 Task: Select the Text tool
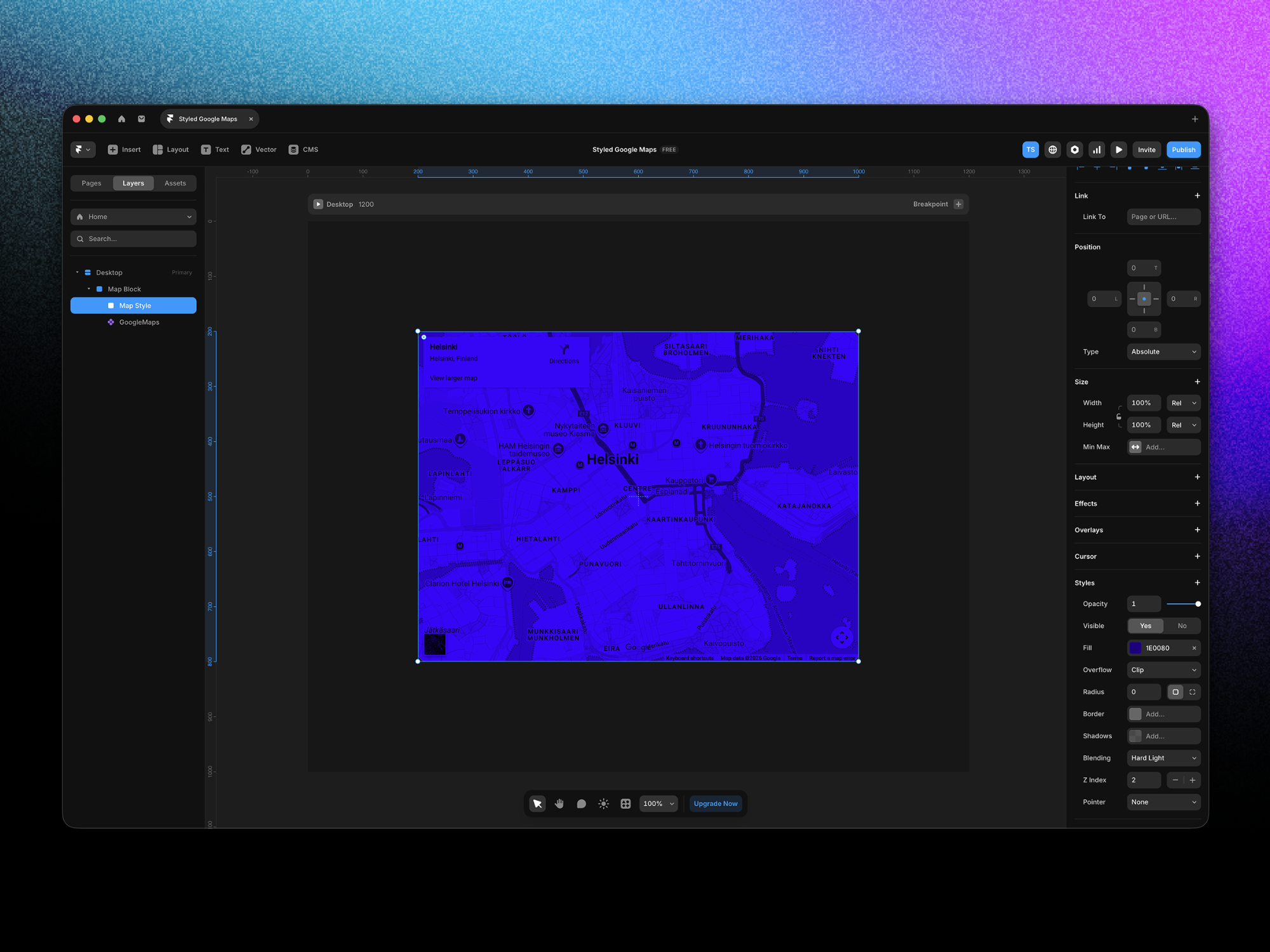point(215,149)
